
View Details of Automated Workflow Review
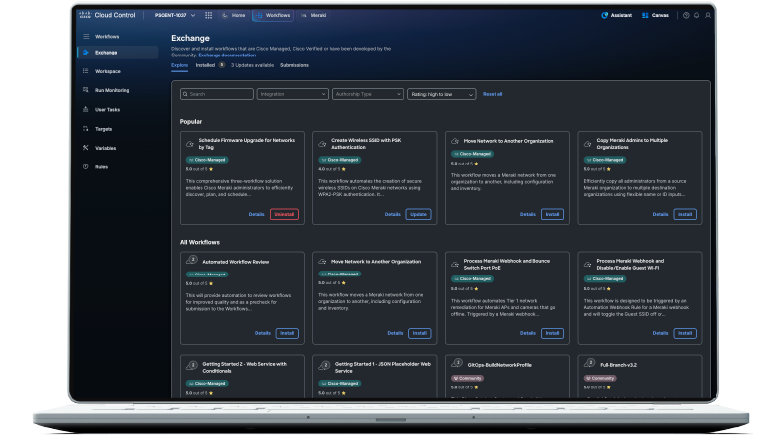click(262, 334)
